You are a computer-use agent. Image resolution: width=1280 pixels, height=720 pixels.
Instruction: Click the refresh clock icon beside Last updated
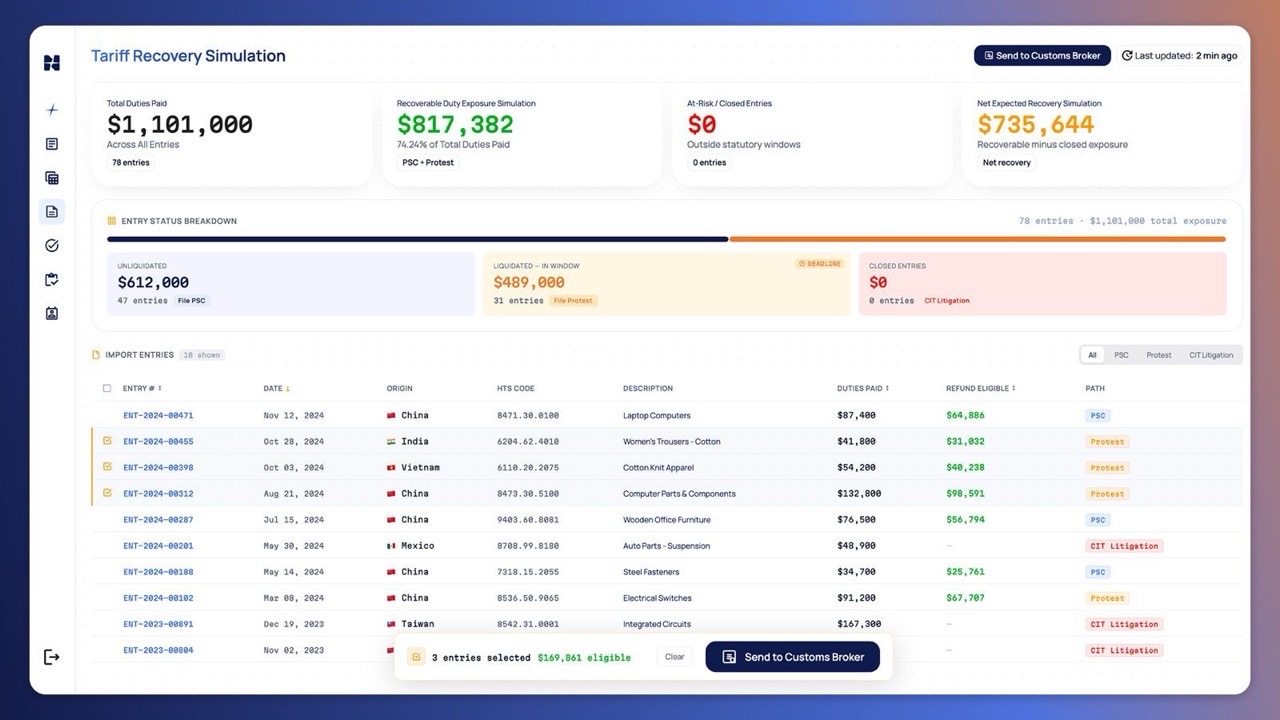coord(1127,56)
